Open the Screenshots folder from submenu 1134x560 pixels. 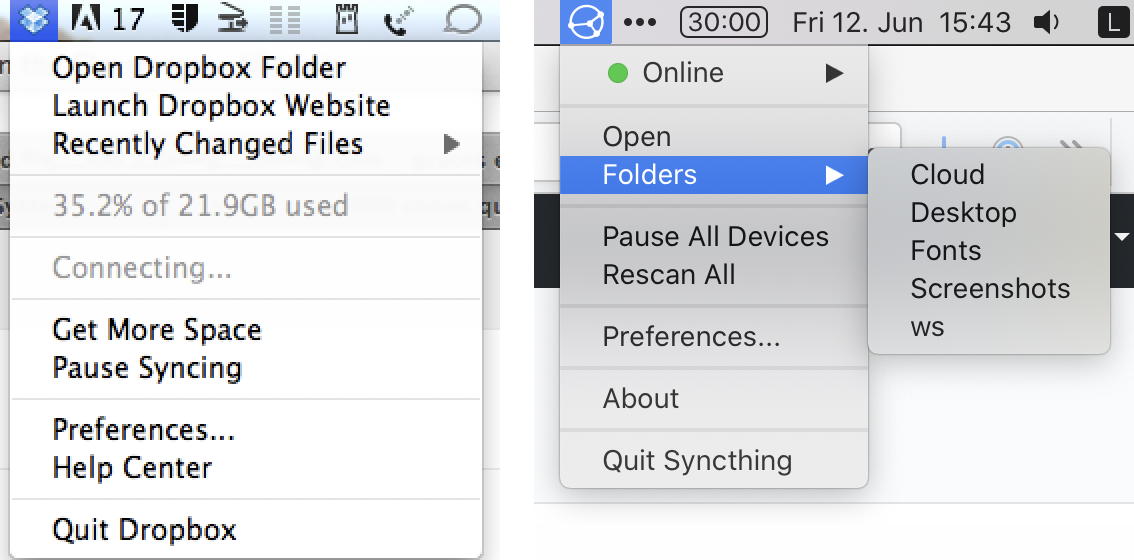990,289
